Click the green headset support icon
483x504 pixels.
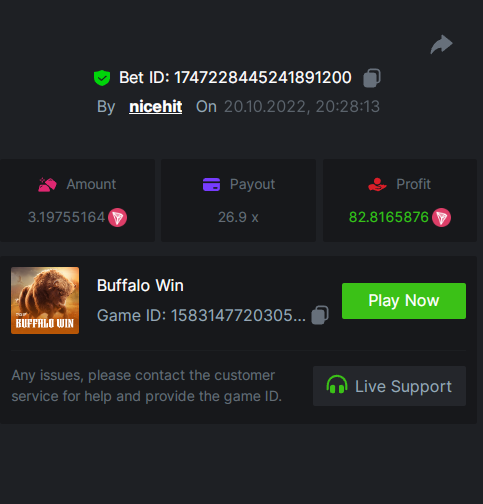(337, 385)
